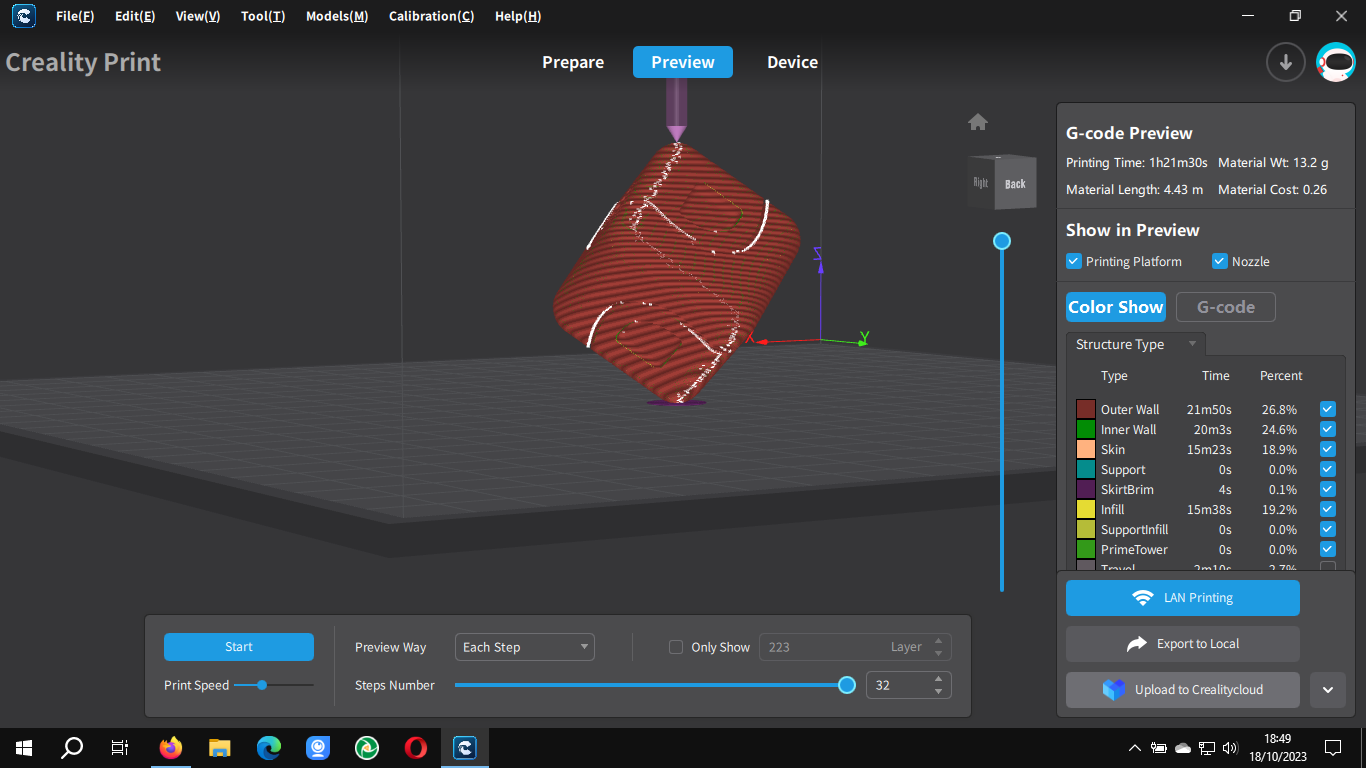Open the Preview Way dropdown
This screenshot has width=1366, height=768.
pos(524,647)
